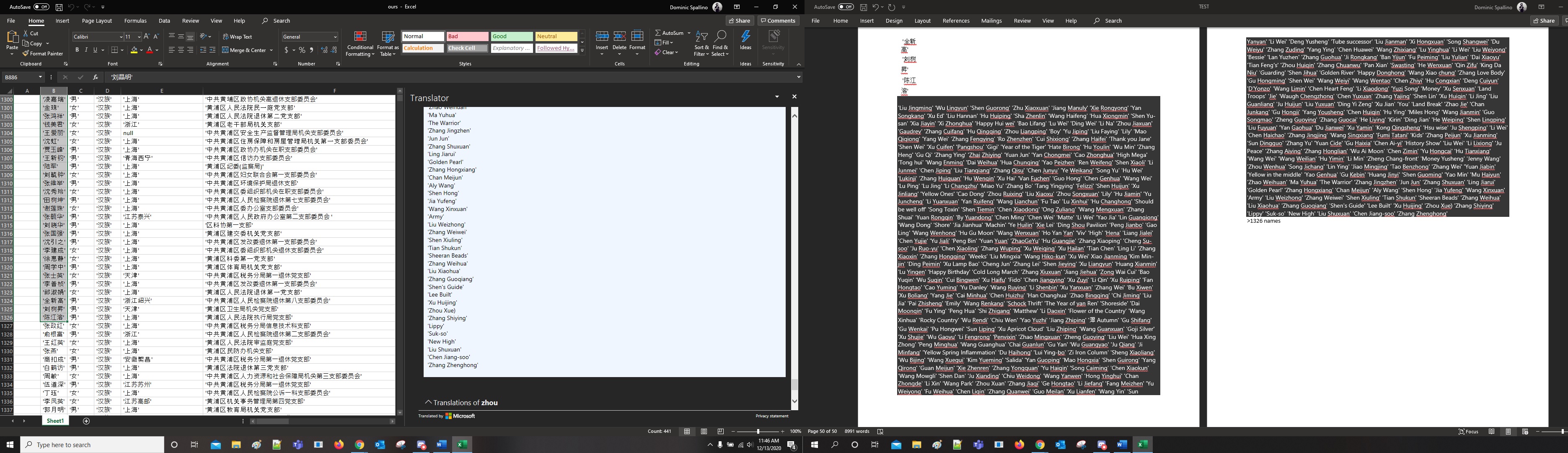
Task: Click the yellow Fill Color button
Action: pos(134,50)
